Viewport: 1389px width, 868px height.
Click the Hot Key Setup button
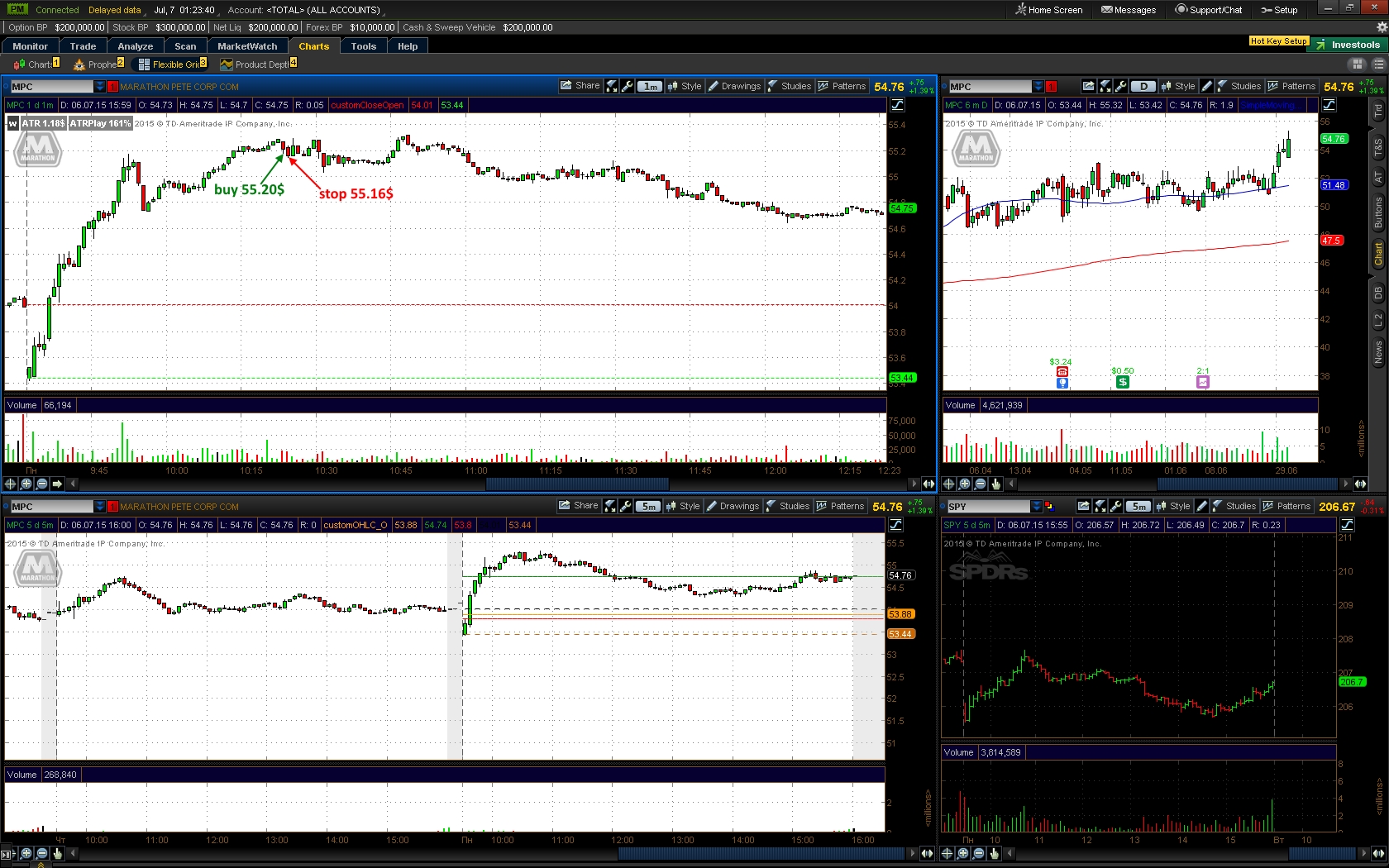pyautogui.click(x=1278, y=41)
